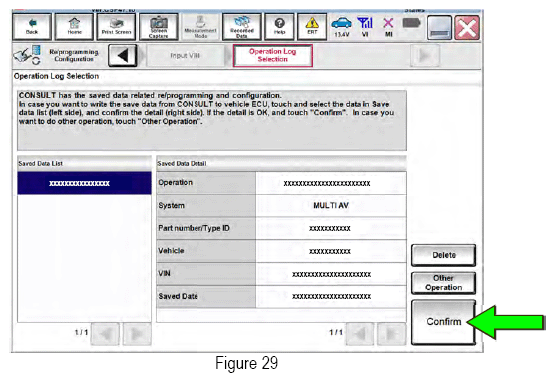
Task: Click the VIN row value
Action: point(331,274)
